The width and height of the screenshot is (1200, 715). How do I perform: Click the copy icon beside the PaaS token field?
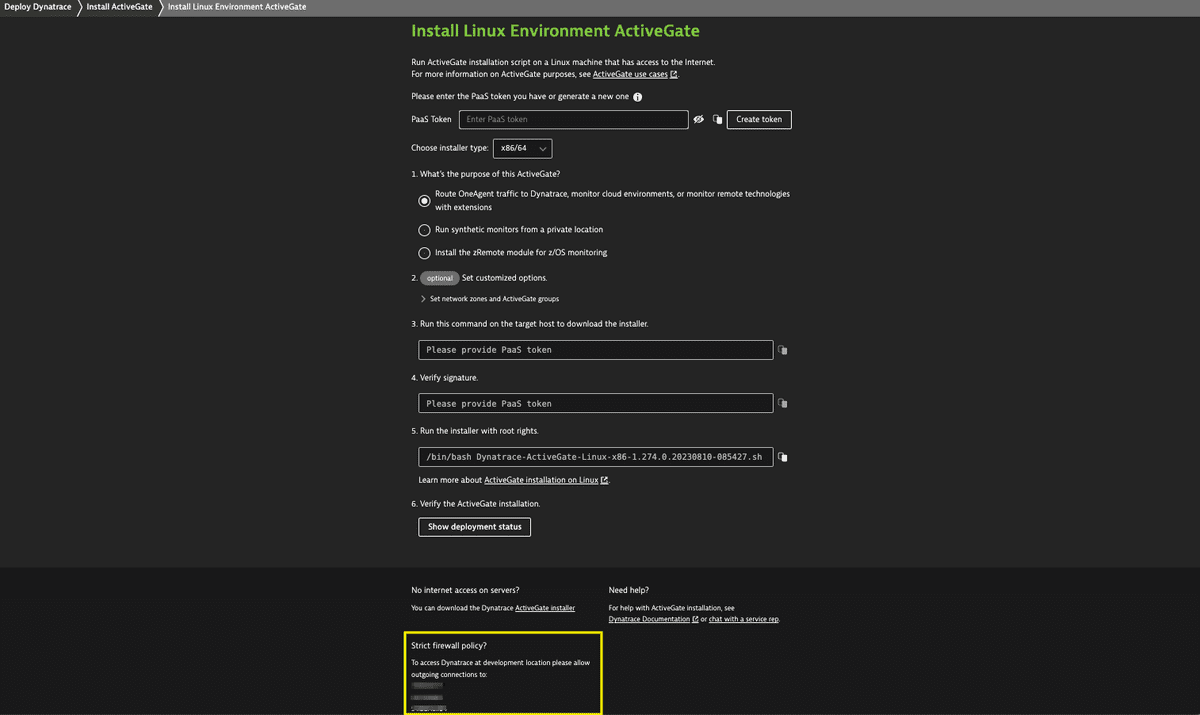tap(717, 119)
